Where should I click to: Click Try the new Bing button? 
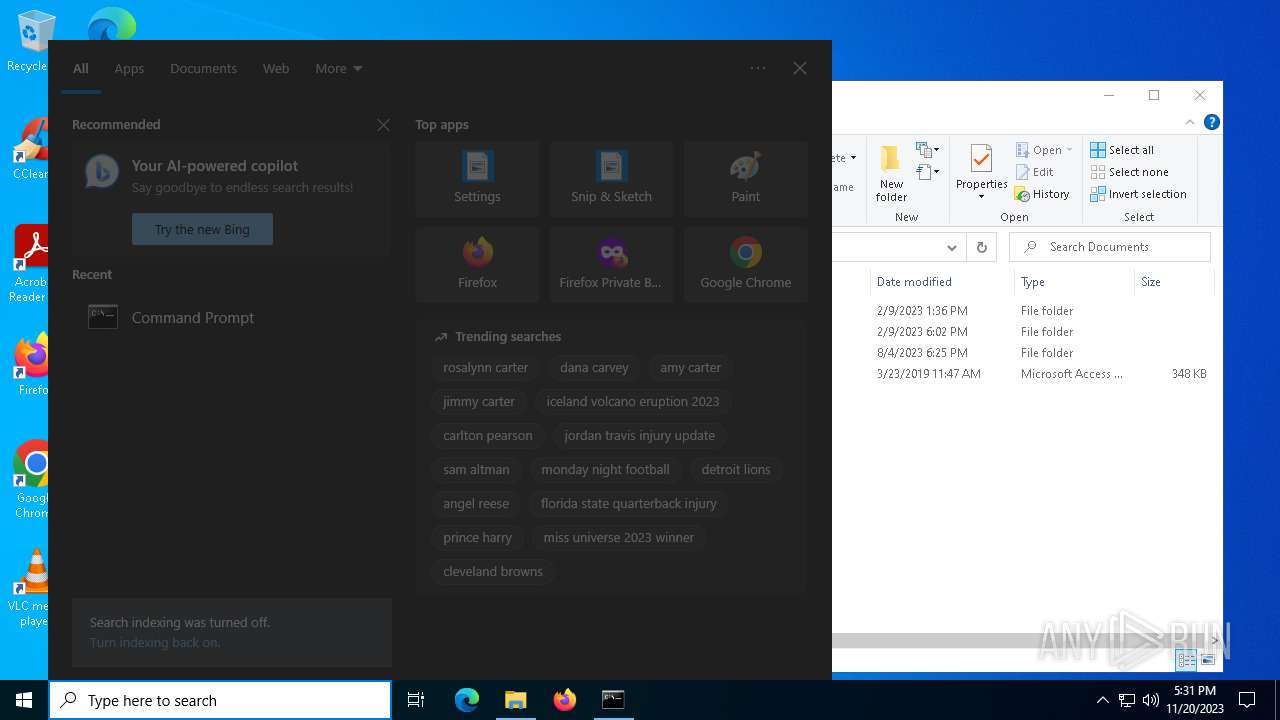[x=202, y=229]
